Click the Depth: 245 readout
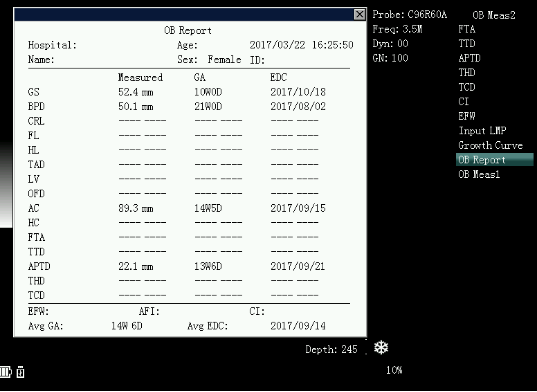Screen dimensions: 537x392 (x=331, y=349)
